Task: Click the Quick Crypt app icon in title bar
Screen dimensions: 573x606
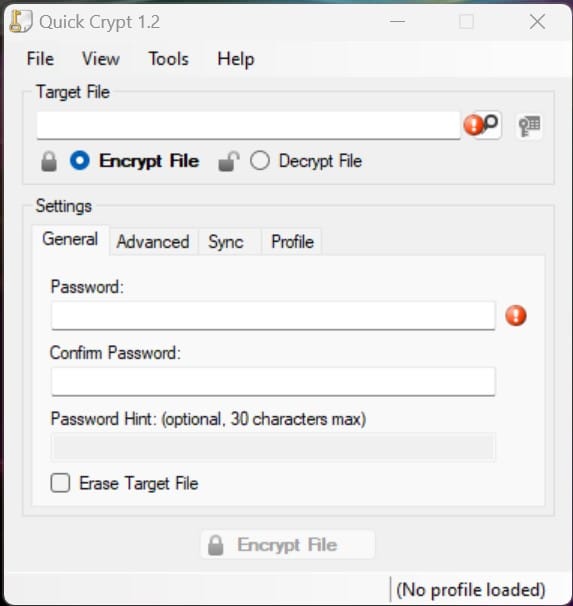Action: (x=20, y=22)
